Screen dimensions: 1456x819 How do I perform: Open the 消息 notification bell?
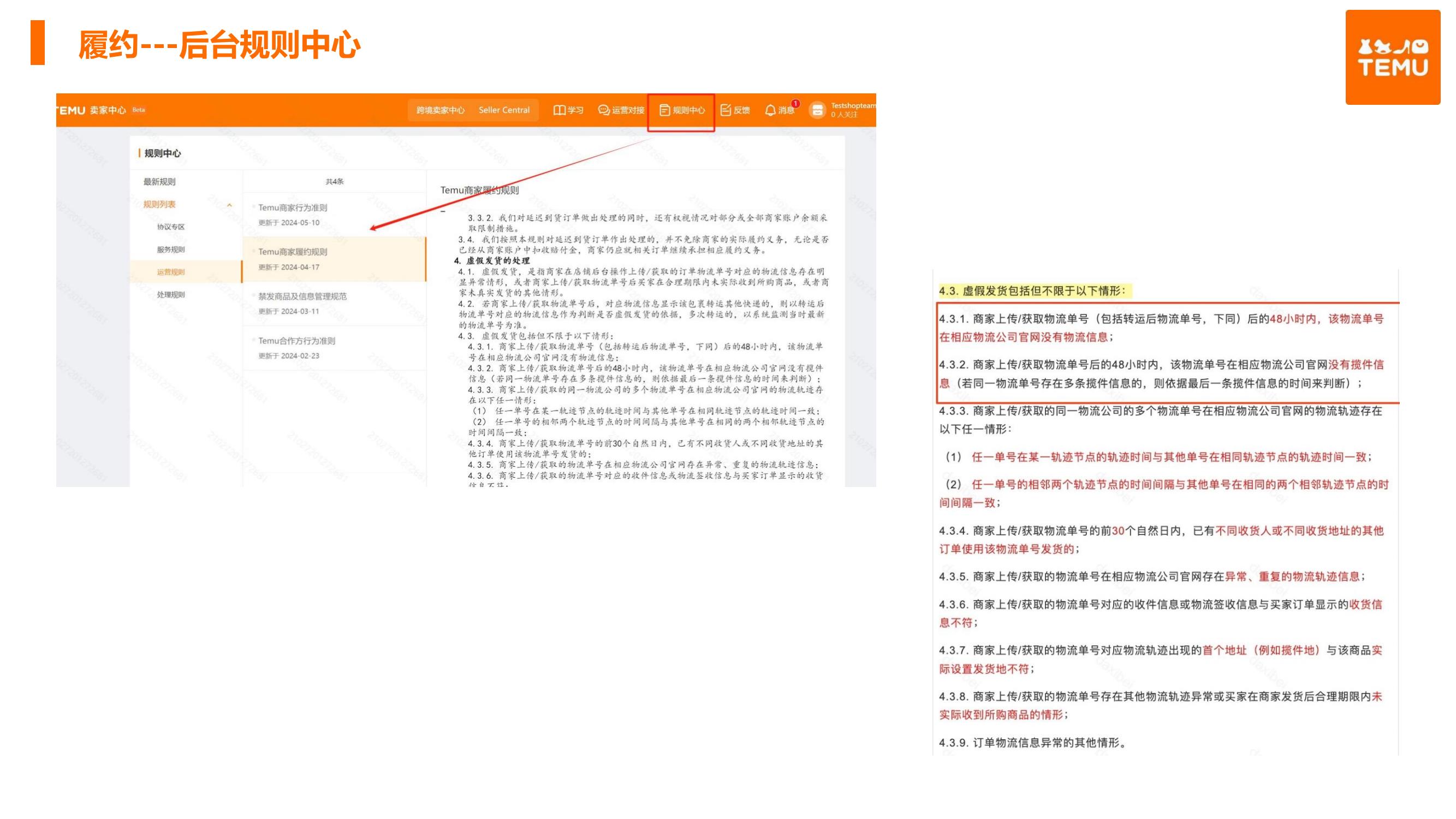click(770, 110)
